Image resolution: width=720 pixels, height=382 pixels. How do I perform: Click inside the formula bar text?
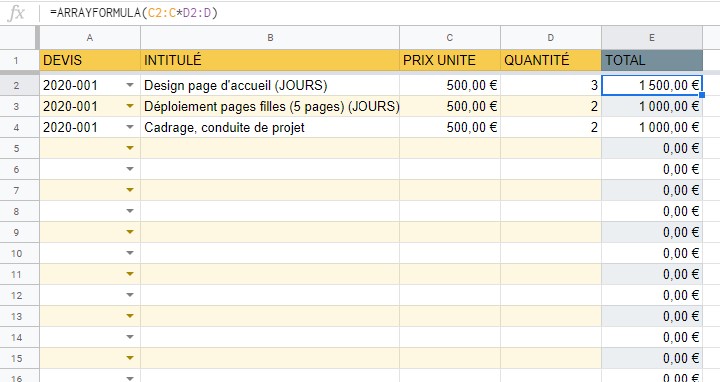point(134,13)
